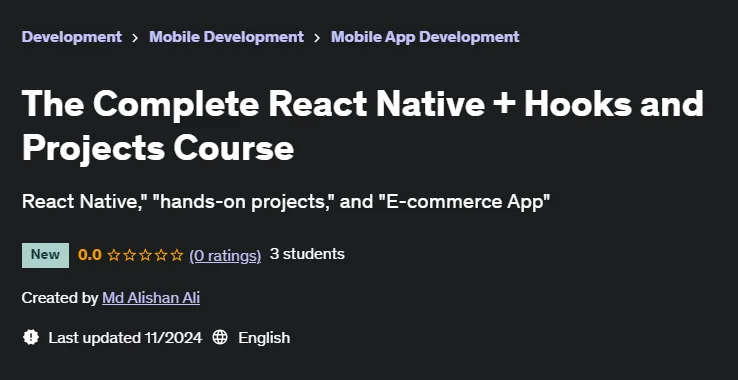Click the Last updated 11/2024 text
738x380 pixels.
[x=125, y=338]
